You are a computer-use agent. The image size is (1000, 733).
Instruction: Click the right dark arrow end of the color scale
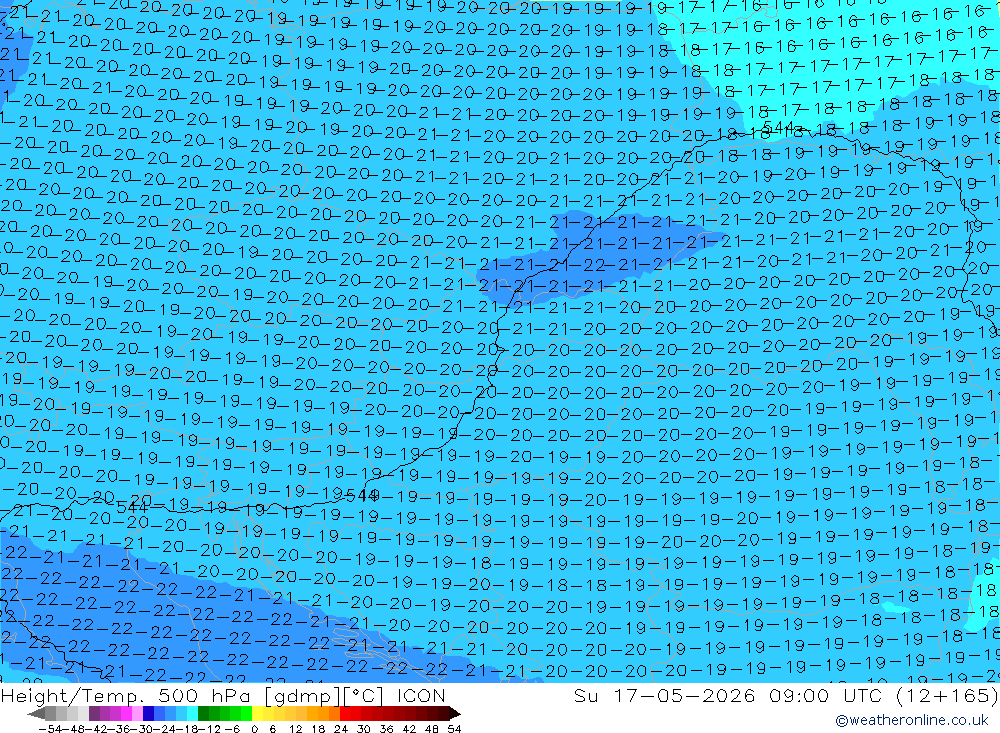pyautogui.click(x=455, y=713)
